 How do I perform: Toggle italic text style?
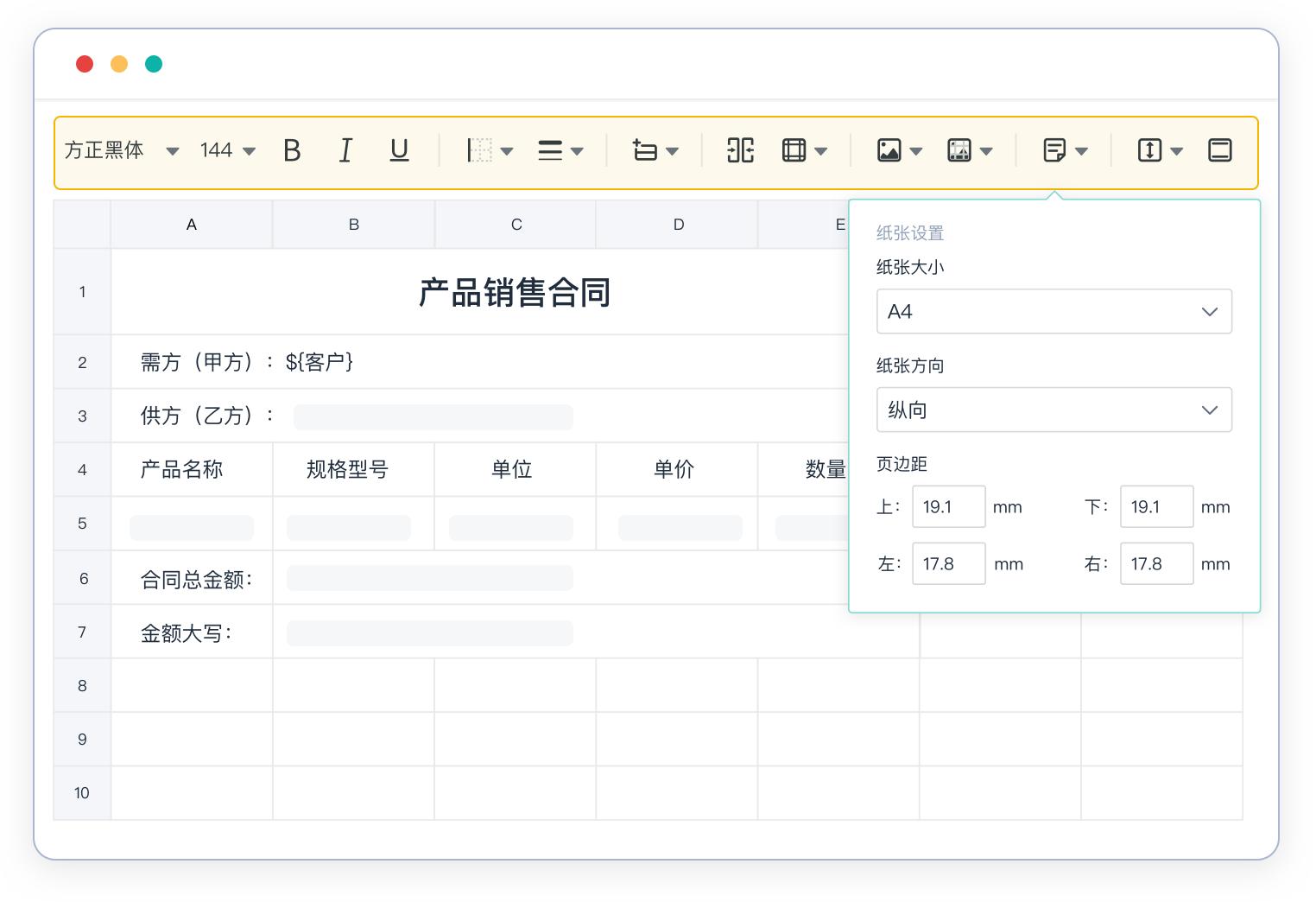(x=345, y=150)
